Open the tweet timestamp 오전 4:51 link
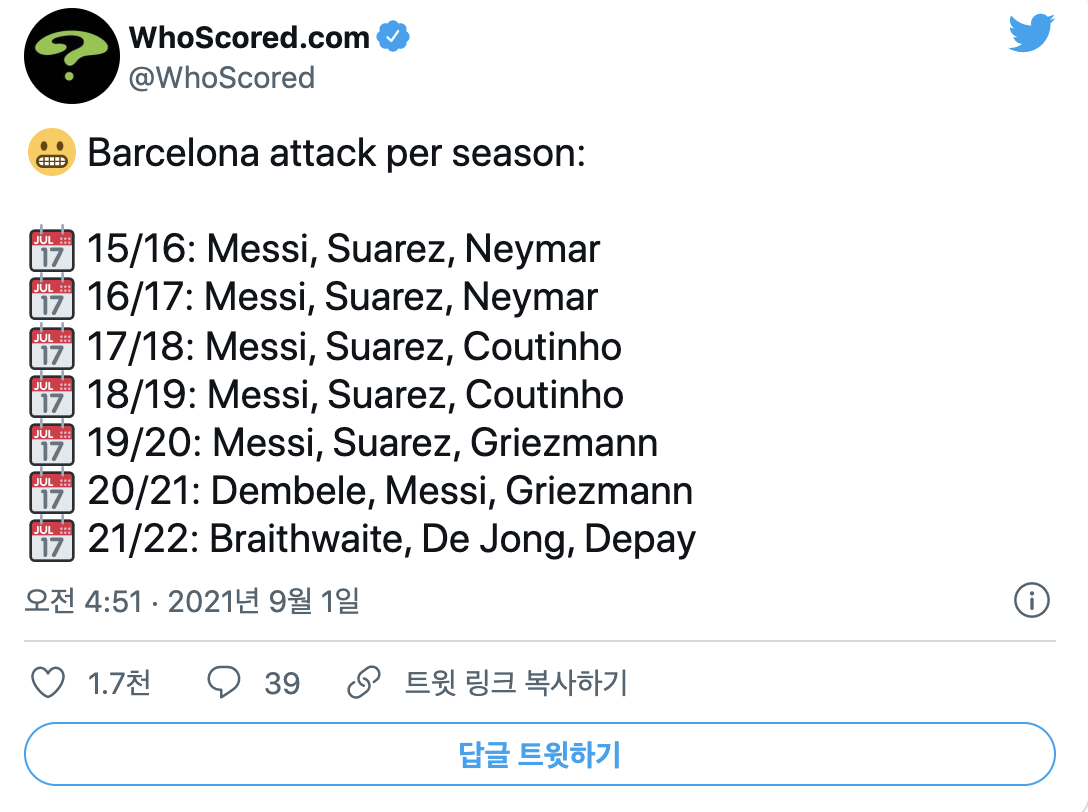The image size is (1088, 812). point(191,601)
